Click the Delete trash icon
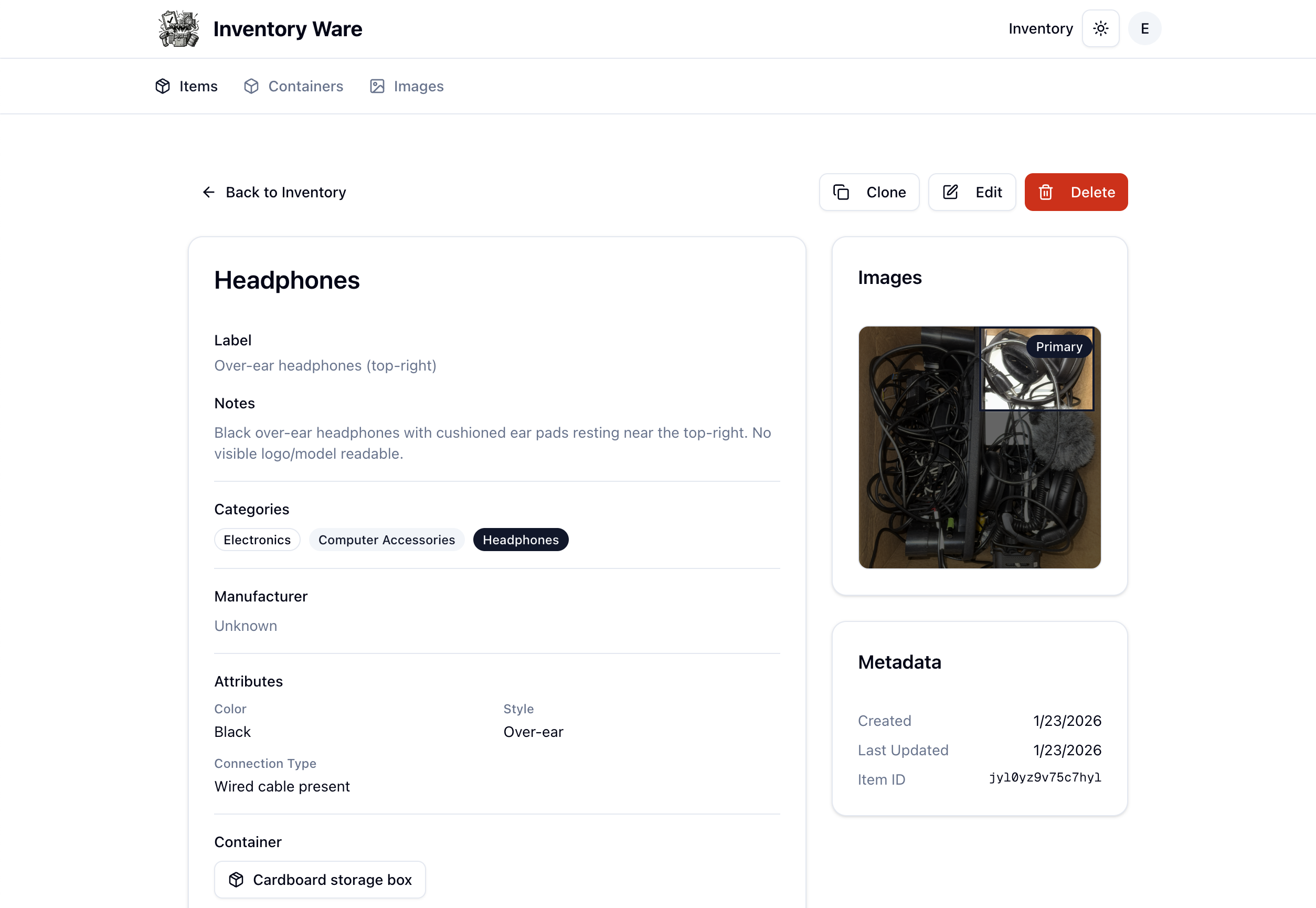This screenshot has width=1316, height=908. (1046, 192)
